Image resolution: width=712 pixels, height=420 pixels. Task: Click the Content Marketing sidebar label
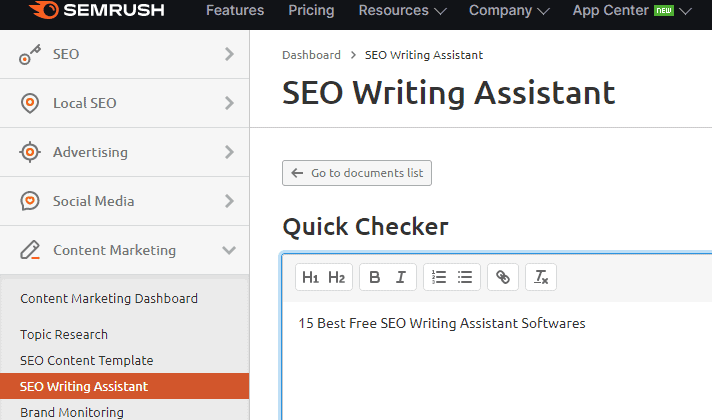[114, 250]
